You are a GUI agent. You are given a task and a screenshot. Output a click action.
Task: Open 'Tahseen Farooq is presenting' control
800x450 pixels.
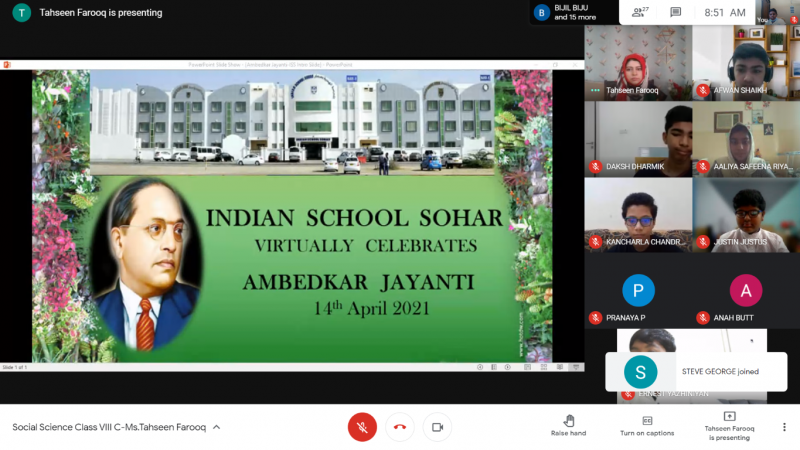[729, 426]
